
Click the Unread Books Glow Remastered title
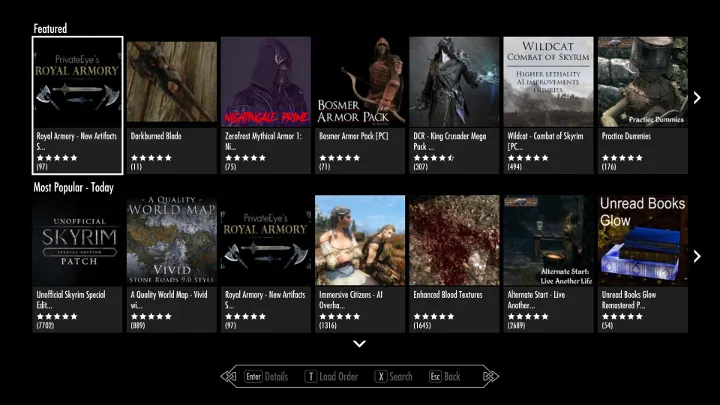pyautogui.click(x=629, y=299)
